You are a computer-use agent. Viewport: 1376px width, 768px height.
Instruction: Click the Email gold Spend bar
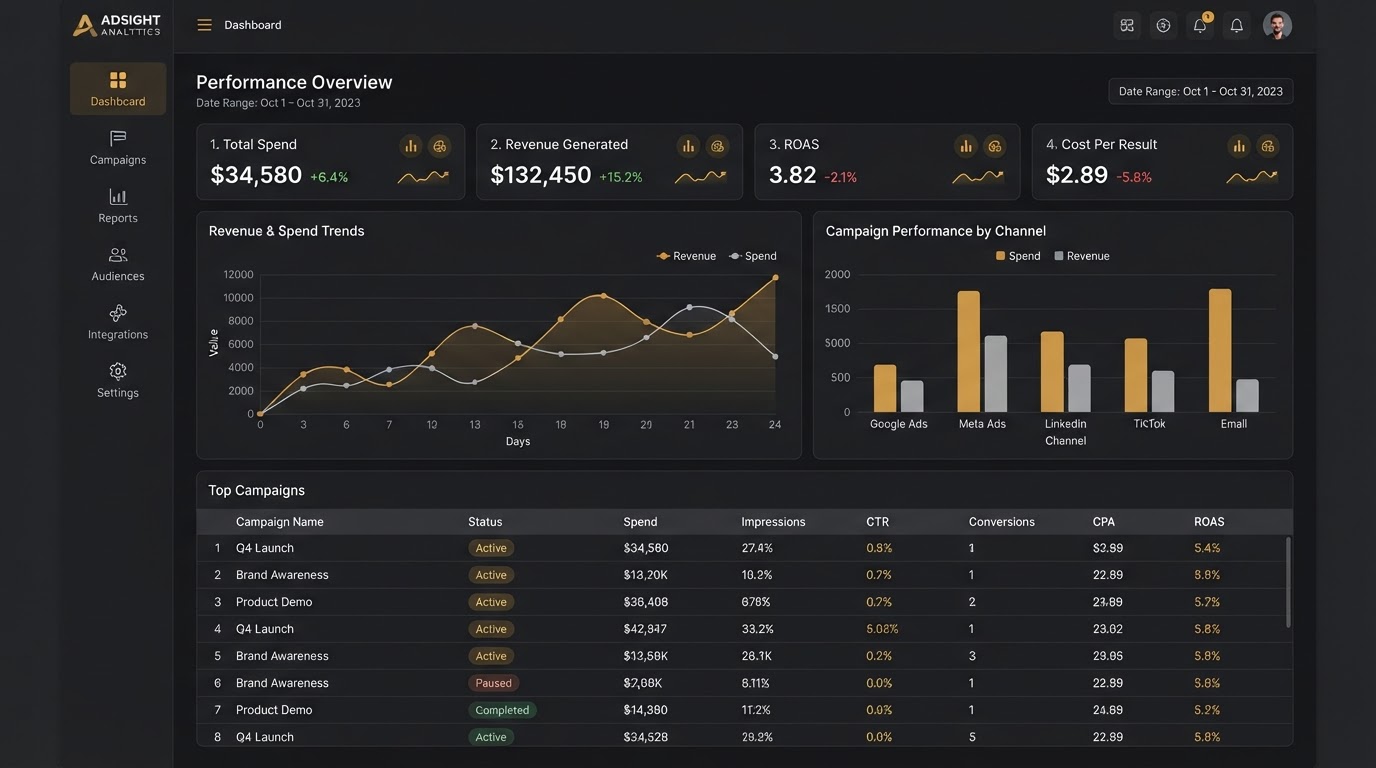(1220, 351)
